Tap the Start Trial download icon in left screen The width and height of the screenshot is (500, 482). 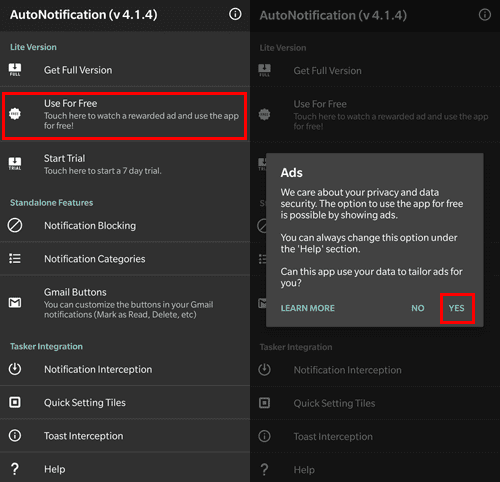pos(15,164)
